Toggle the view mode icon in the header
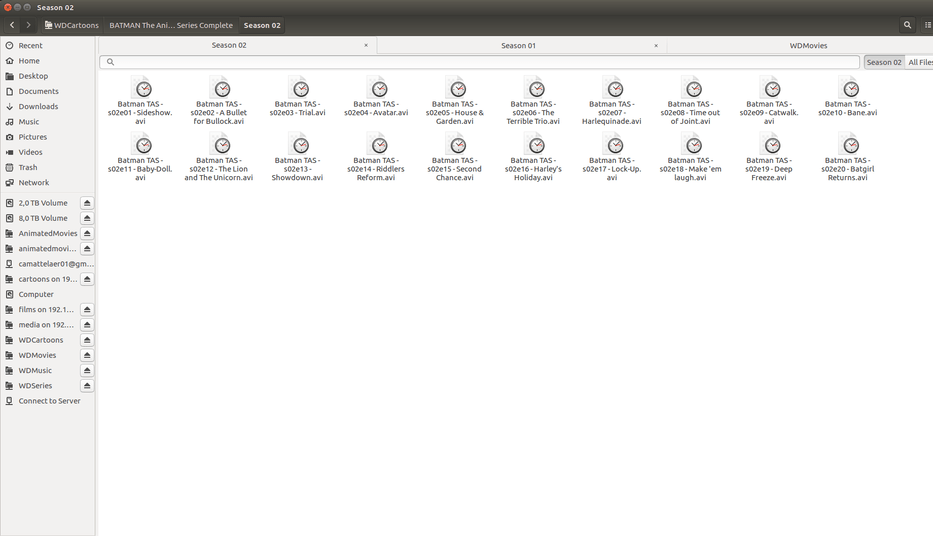Viewport: 933px width, 536px height. 928,25
